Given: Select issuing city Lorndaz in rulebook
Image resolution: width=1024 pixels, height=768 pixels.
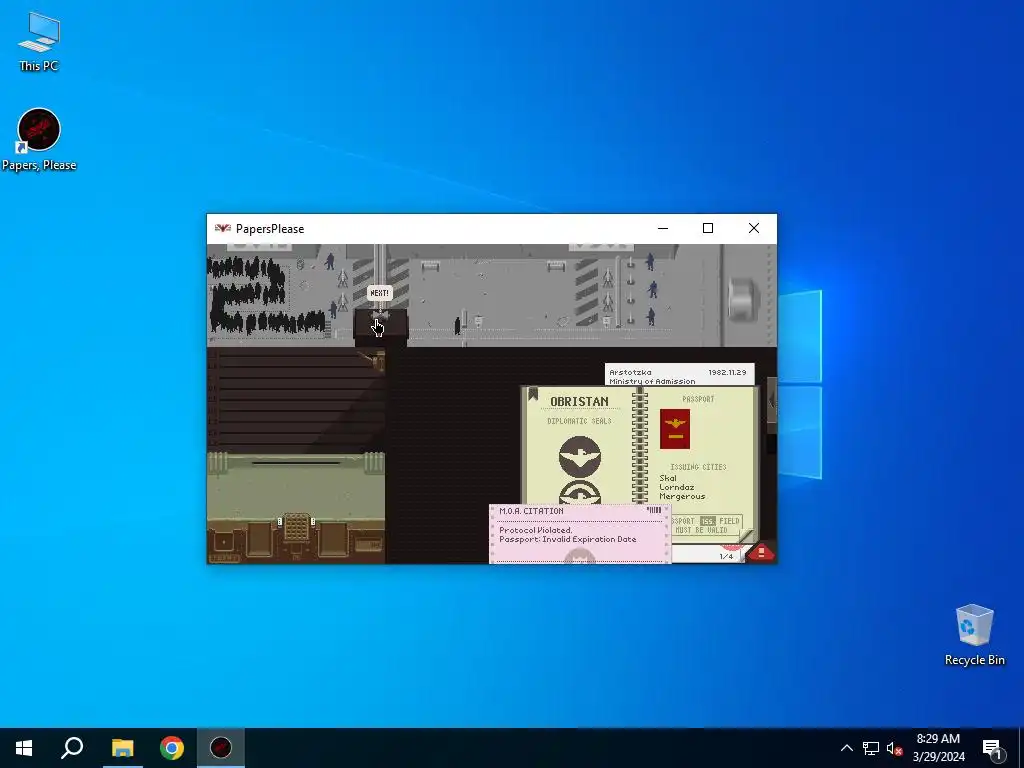Looking at the screenshot, I should tap(677, 487).
